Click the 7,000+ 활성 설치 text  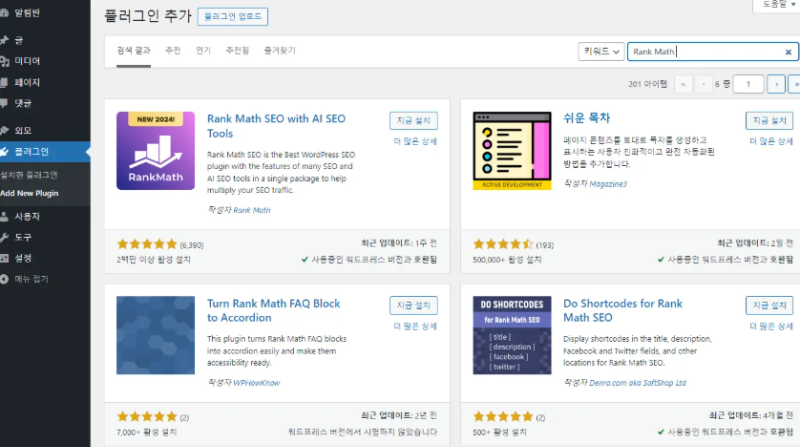(146, 432)
